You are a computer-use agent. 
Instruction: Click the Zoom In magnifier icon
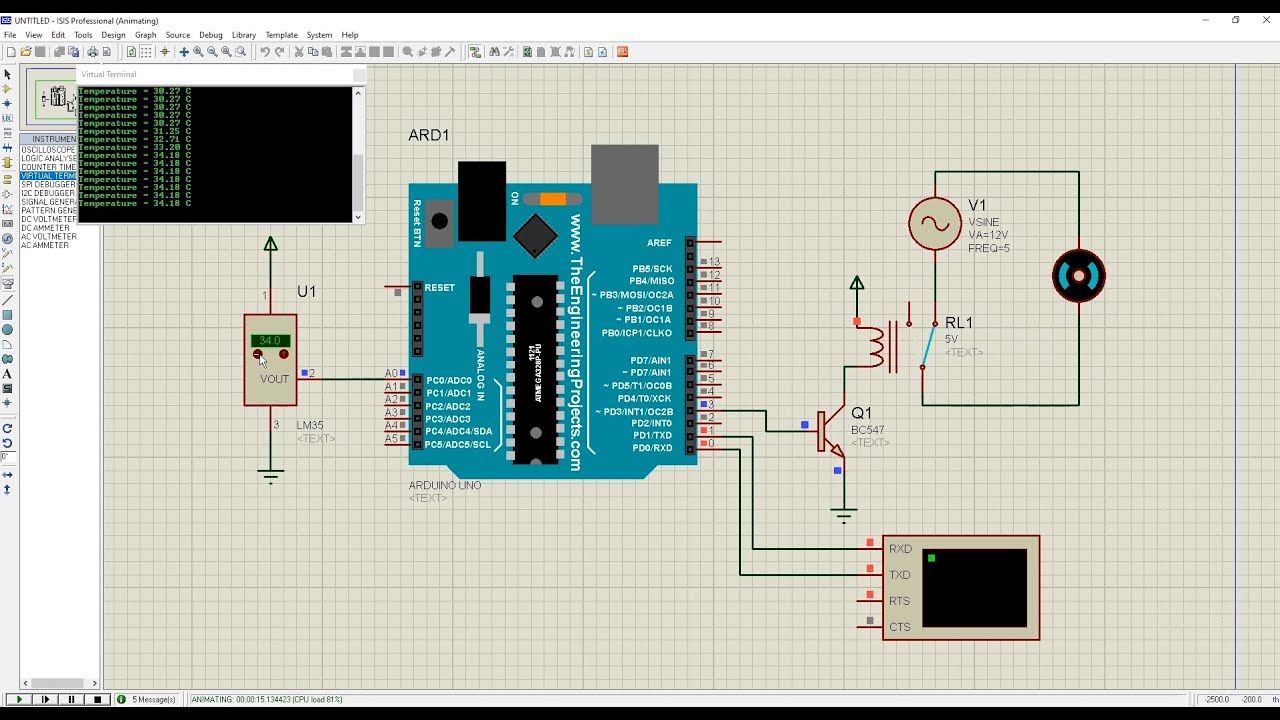(198, 52)
